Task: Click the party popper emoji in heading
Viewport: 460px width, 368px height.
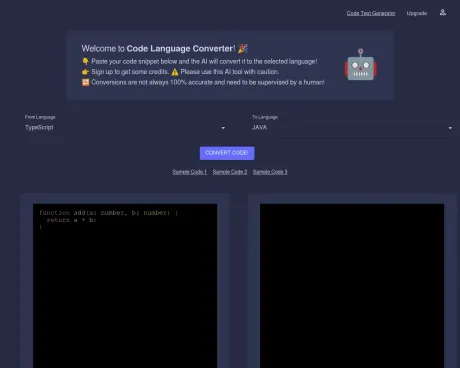Action: (243, 49)
